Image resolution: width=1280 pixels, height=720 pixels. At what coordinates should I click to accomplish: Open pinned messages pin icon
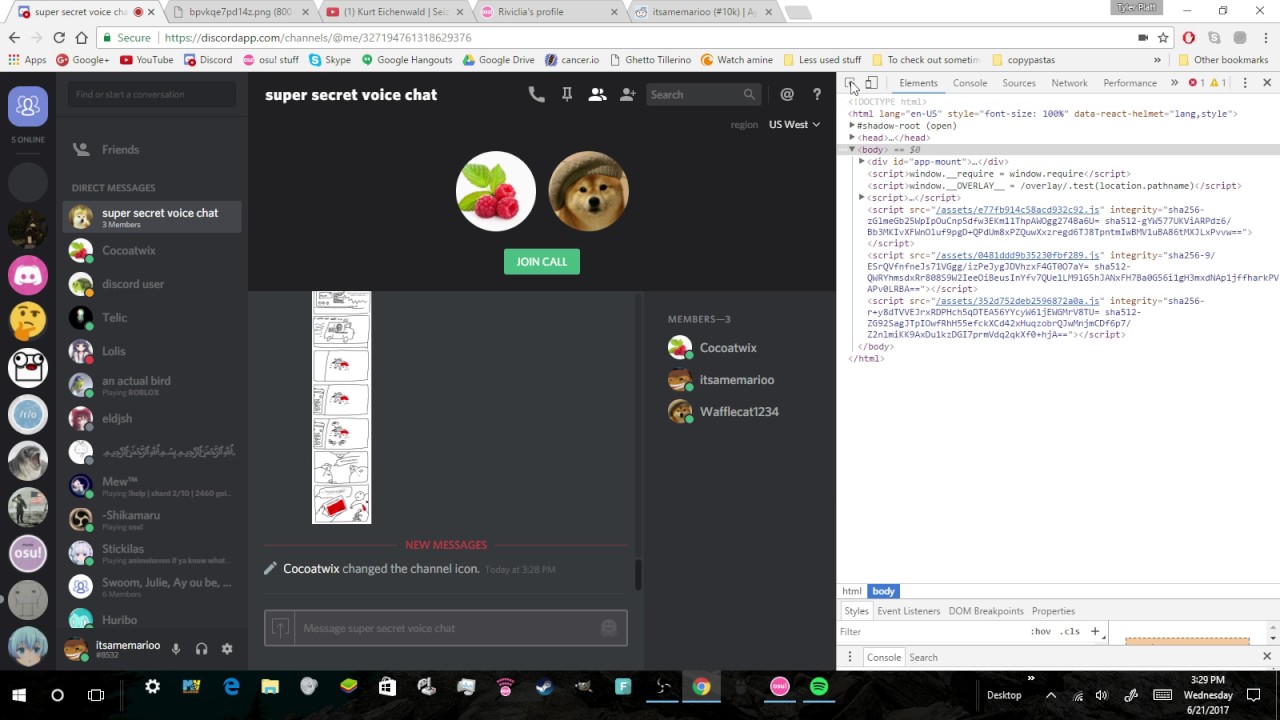pos(567,94)
